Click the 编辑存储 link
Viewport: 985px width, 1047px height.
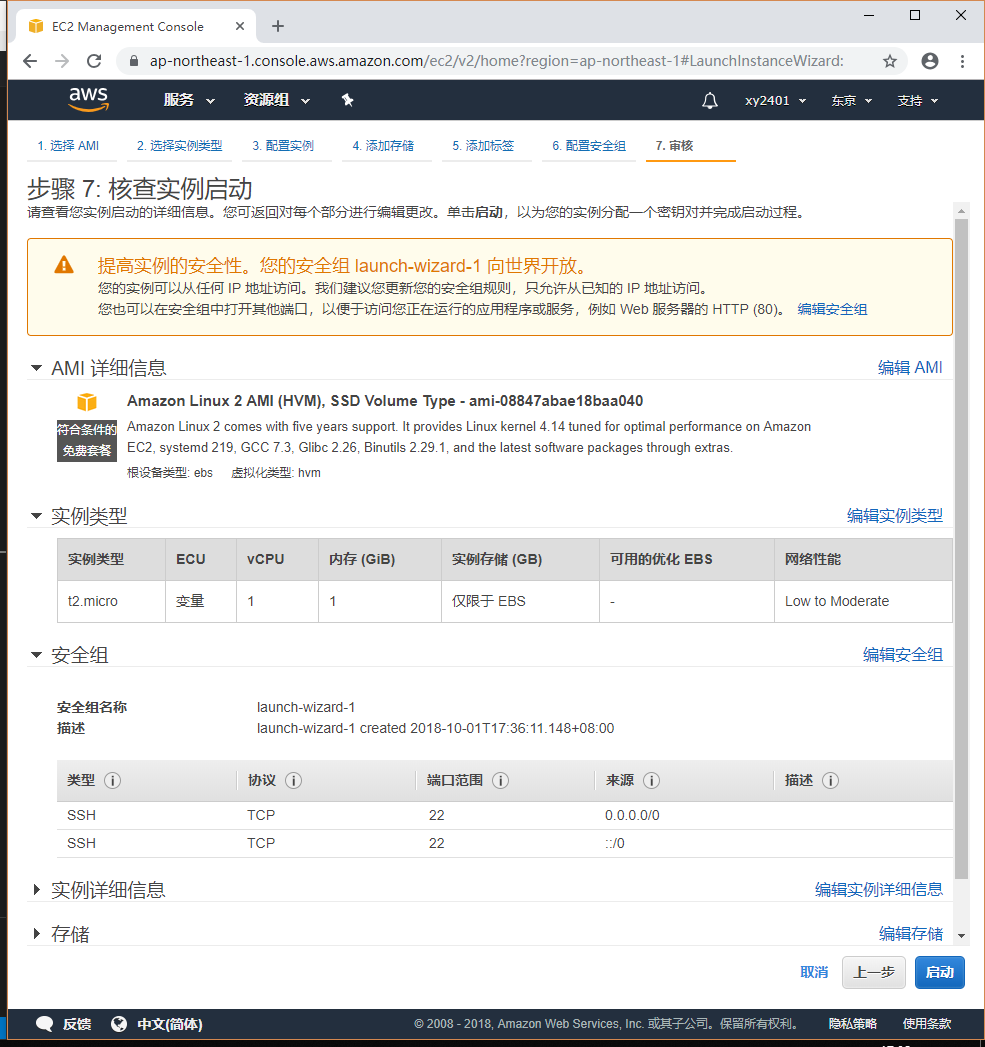pos(910,933)
